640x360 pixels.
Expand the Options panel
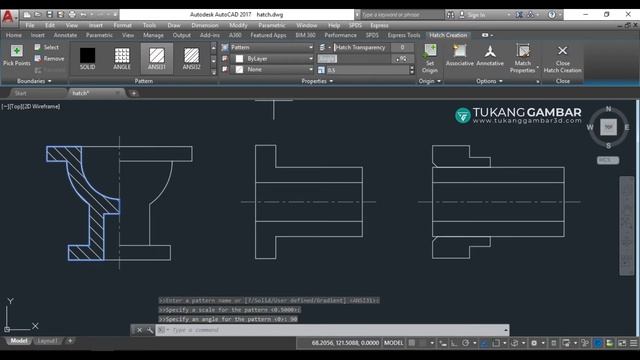point(489,81)
